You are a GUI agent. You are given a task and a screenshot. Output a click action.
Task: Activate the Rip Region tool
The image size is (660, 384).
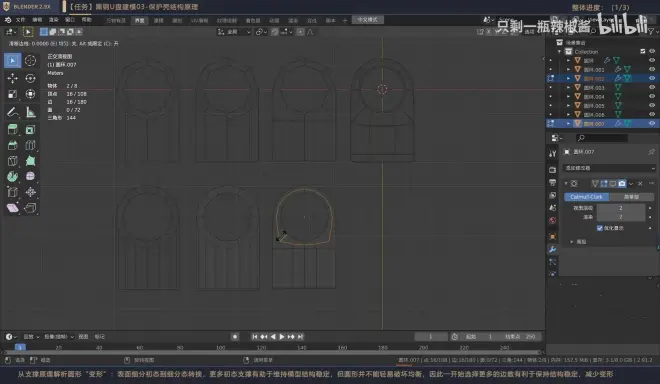pos(30,208)
